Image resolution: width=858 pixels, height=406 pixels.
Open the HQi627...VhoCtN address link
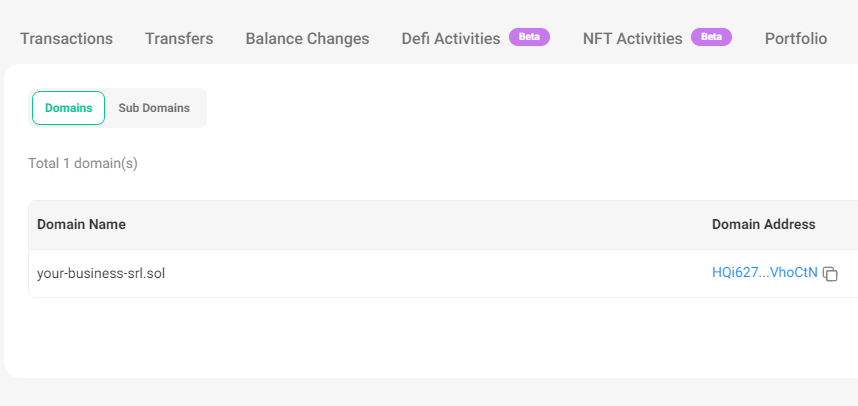(764, 273)
